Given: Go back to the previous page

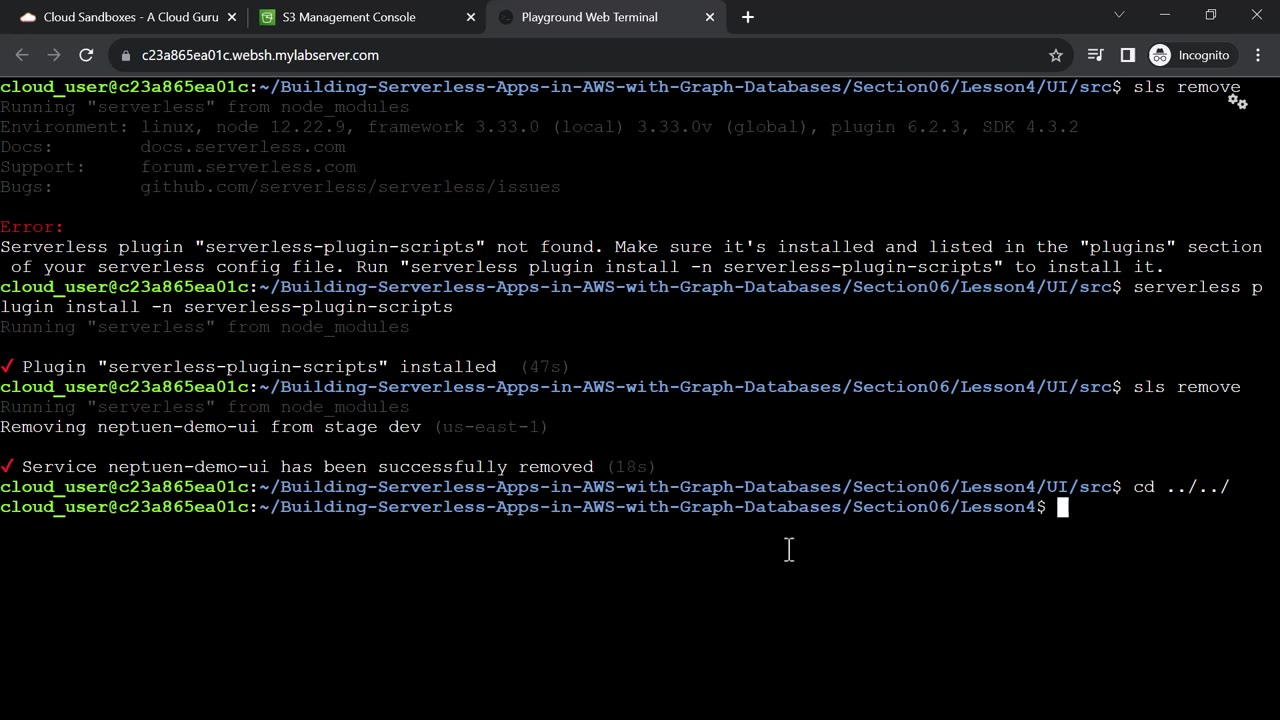Looking at the screenshot, I should click(22, 55).
